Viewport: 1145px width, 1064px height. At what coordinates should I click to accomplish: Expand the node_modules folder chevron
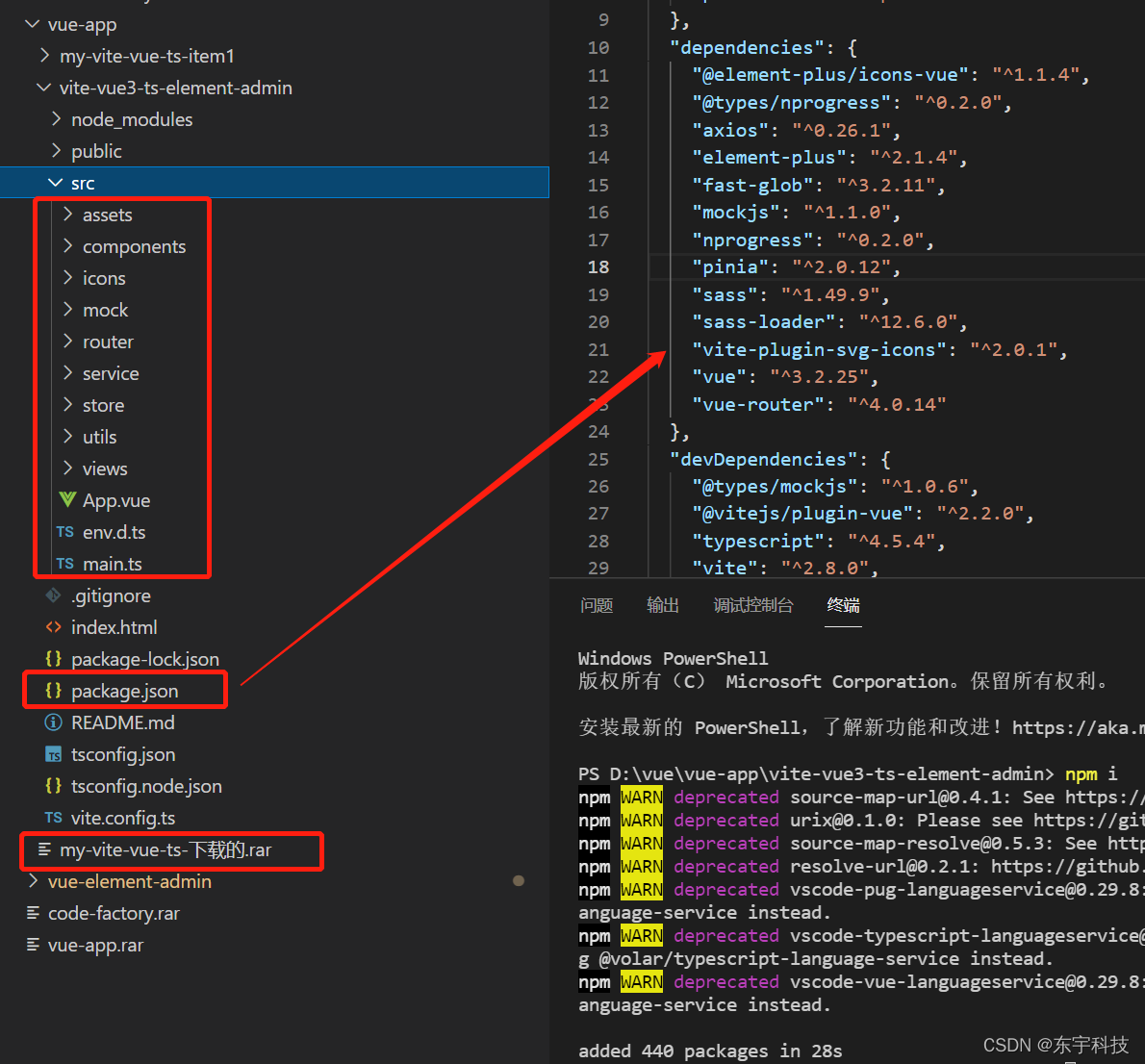point(56,119)
